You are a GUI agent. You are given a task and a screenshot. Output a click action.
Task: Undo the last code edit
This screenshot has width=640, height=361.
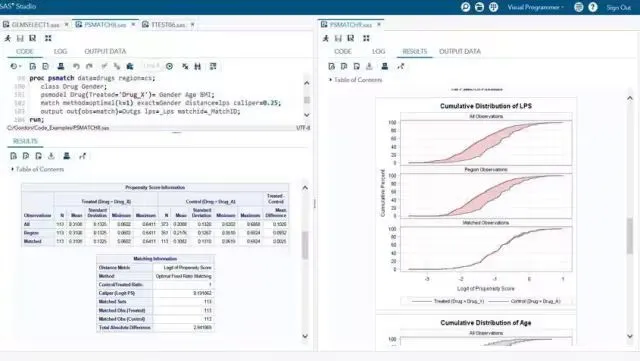pyautogui.click(x=76, y=66)
